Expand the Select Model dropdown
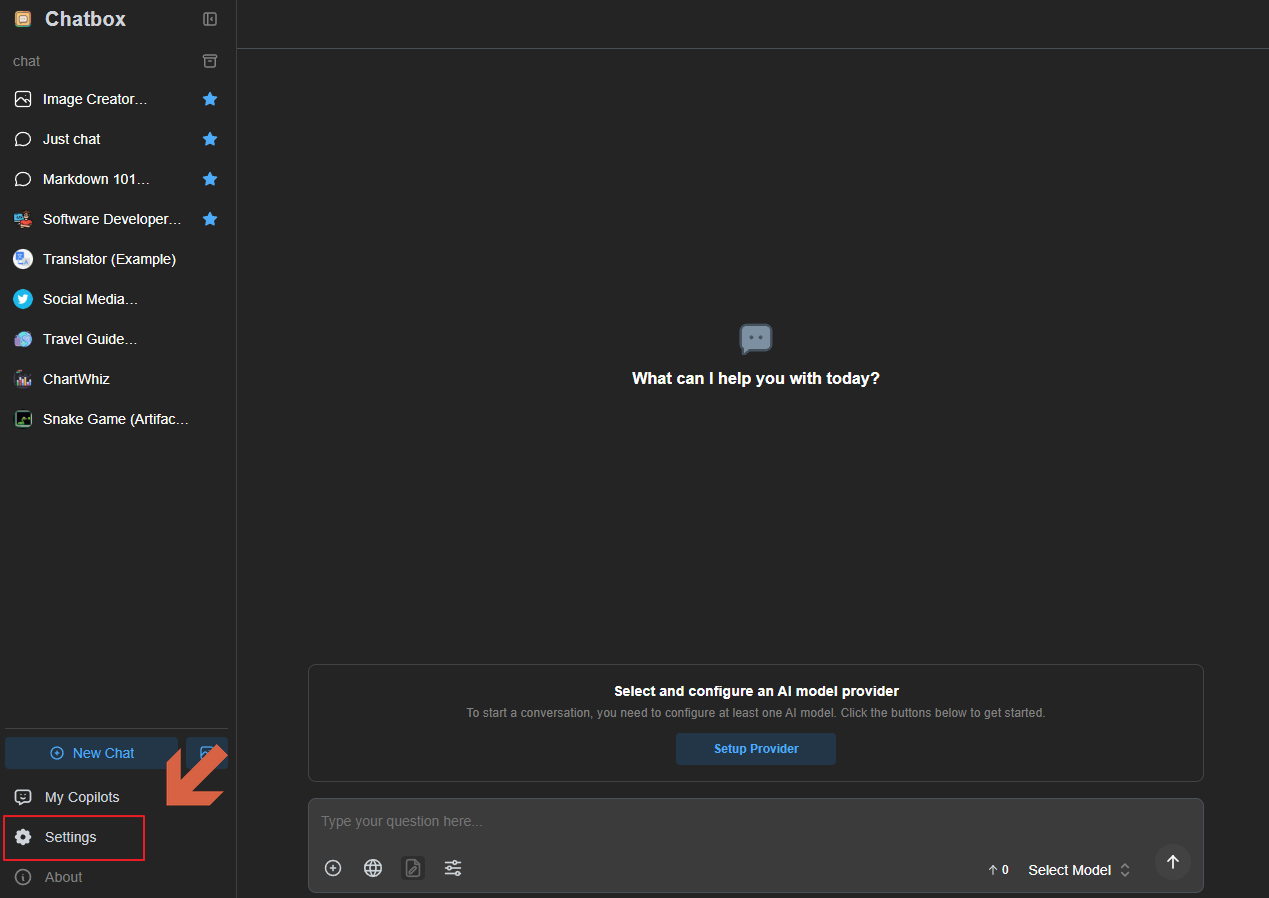 coord(1079,870)
